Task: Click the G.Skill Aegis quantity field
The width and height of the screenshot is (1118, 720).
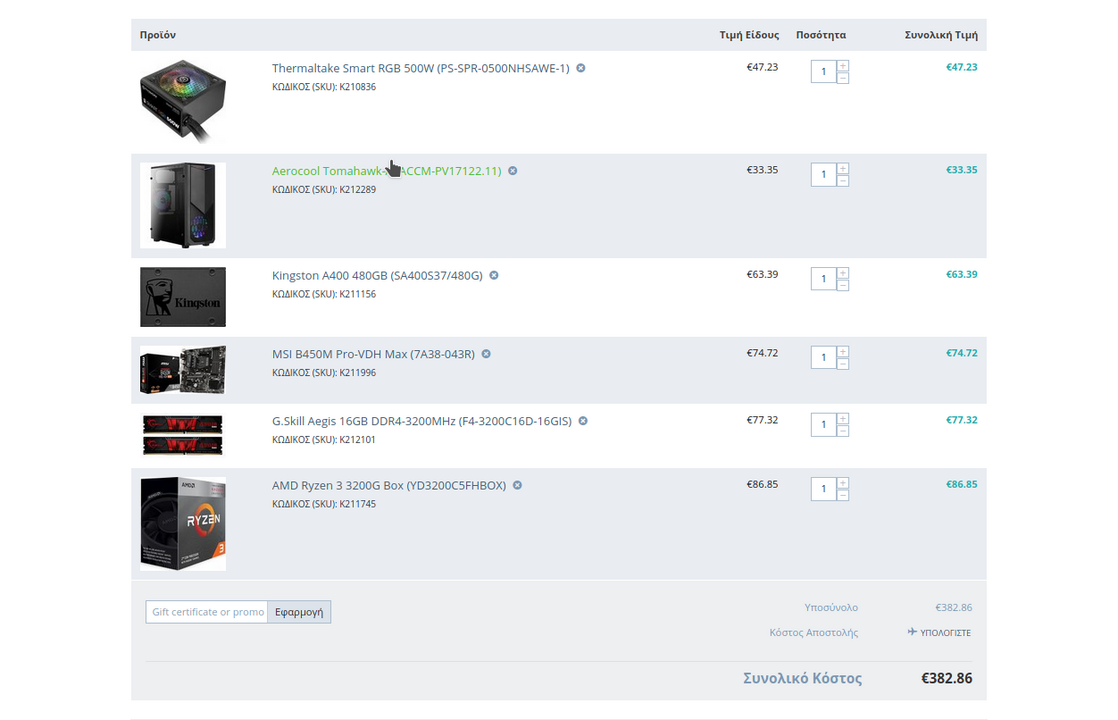Action: (824, 424)
